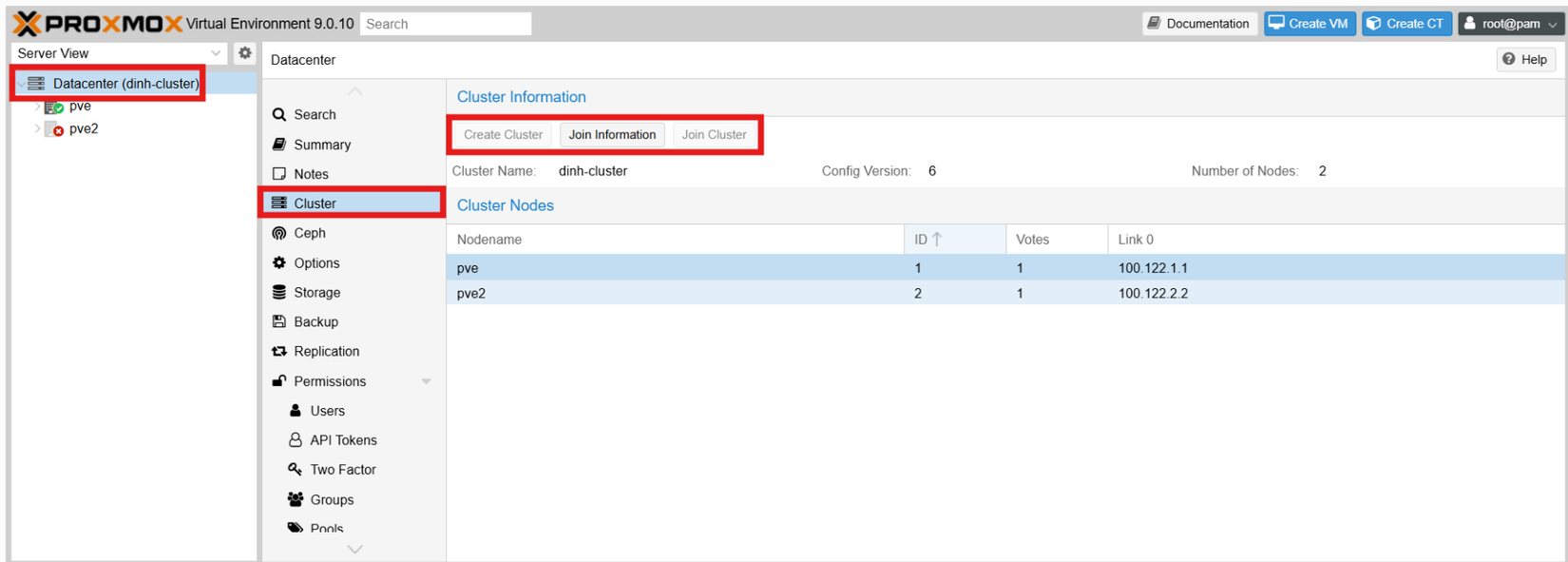
Task: Open the Options menu item
Action: pyautogui.click(x=353, y=262)
